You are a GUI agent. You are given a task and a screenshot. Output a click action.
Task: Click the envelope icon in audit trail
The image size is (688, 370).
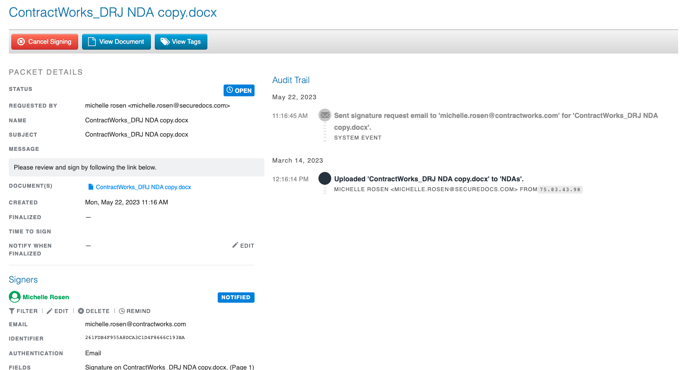coord(325,115)
